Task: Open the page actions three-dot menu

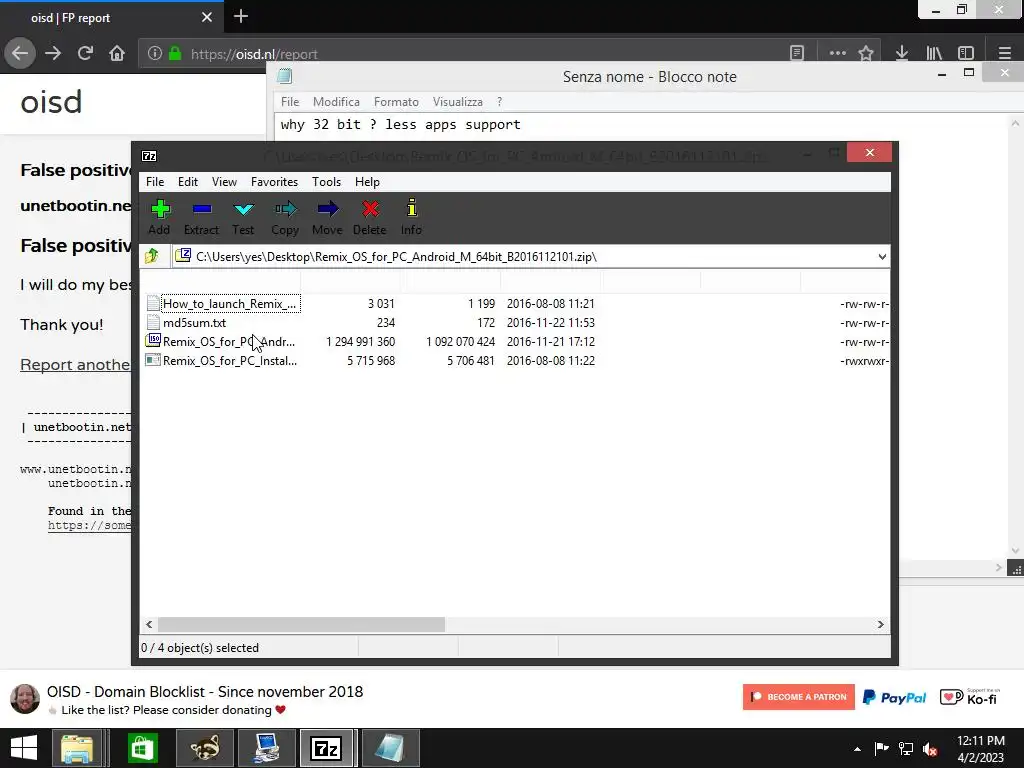Action: click(x=837, y=54)
